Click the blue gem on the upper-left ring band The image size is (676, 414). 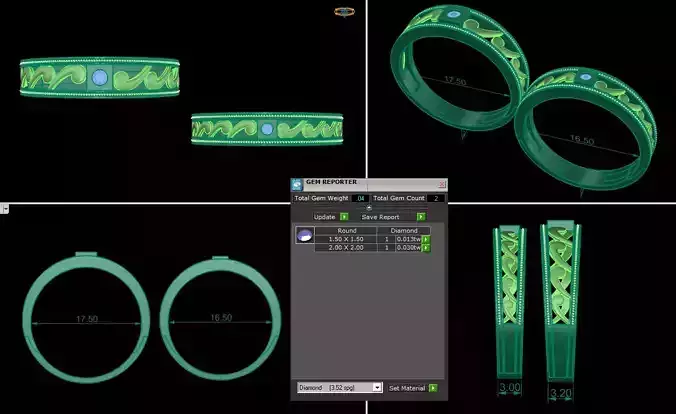100,78
